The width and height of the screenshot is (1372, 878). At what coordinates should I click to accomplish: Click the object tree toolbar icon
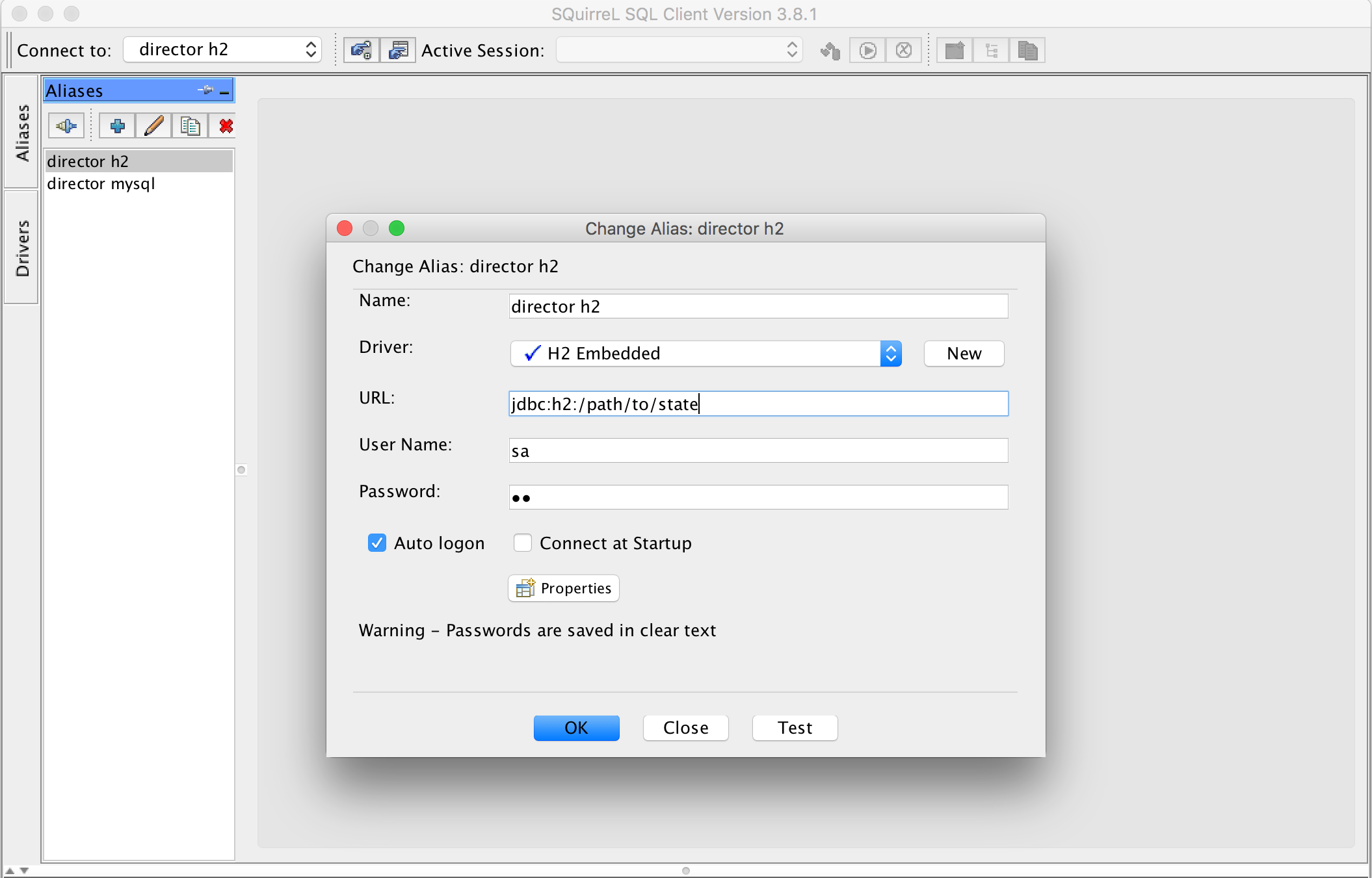tap(992, 50)
